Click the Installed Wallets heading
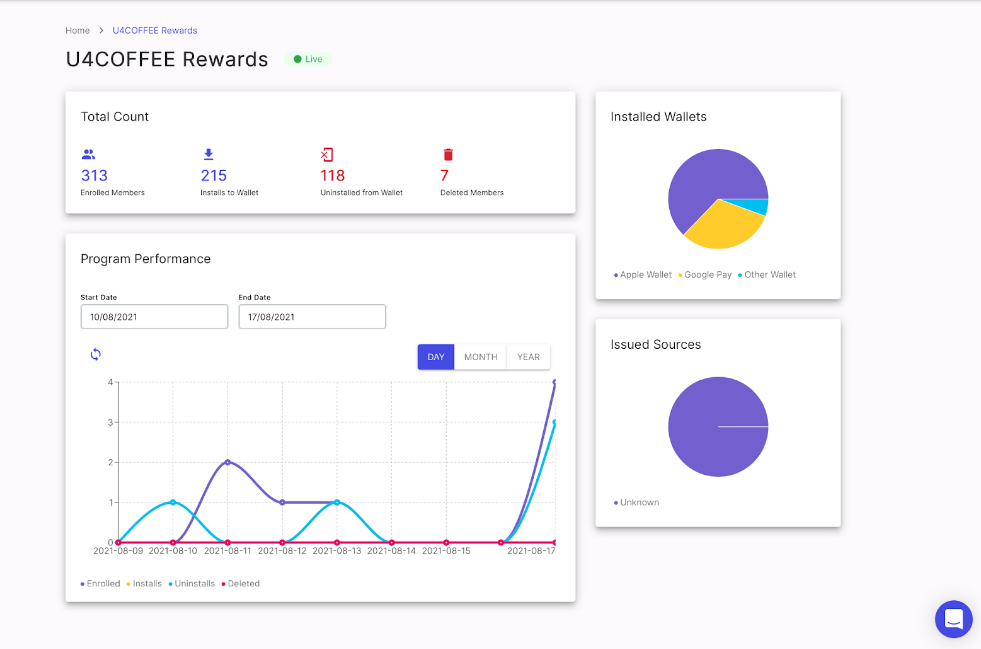Image resolution: width=981 pixels, height=649 pixels. [x=658, y=116]
